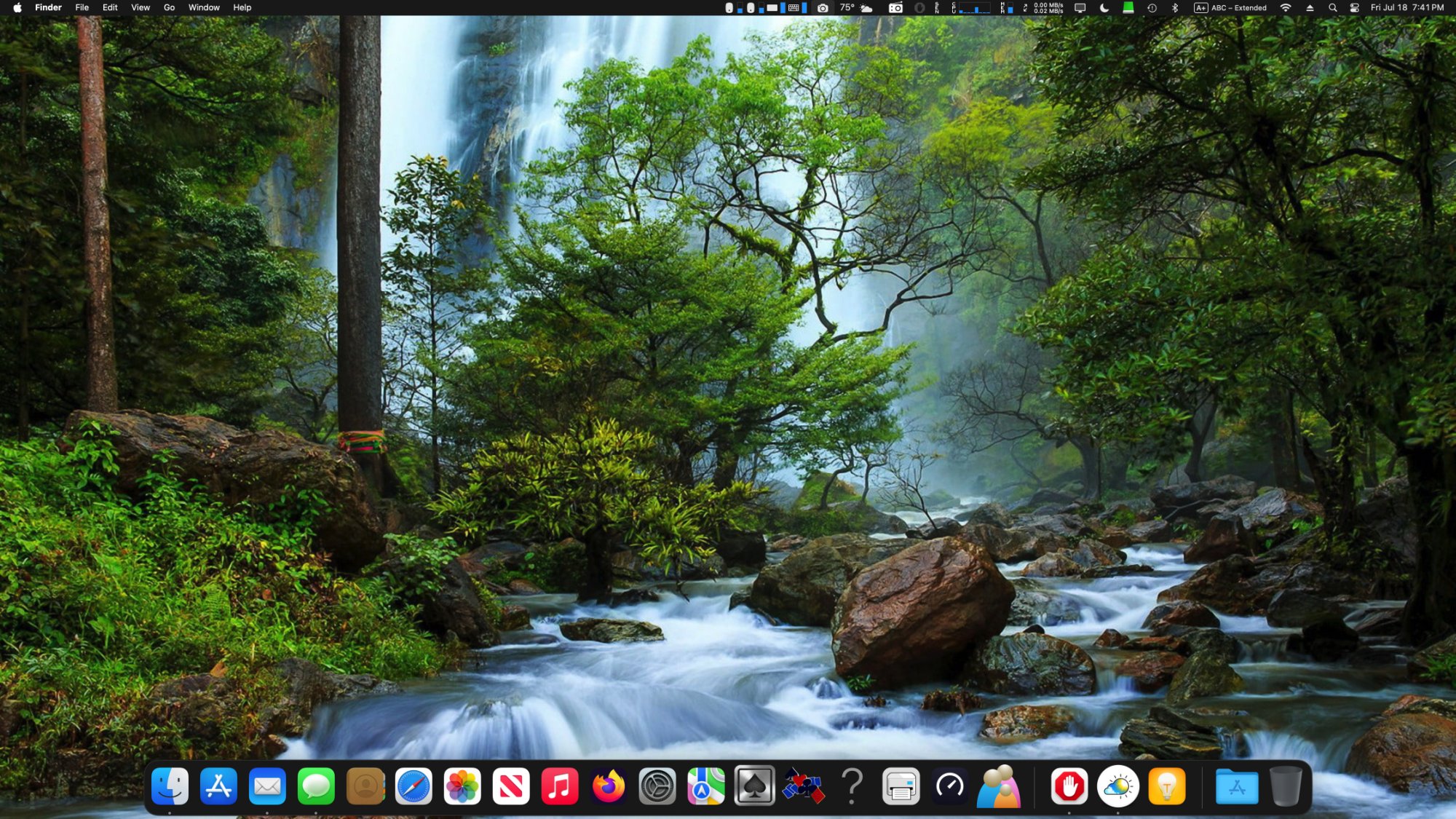Click the date and time clock
The height and width of the screenshot is (819, 1456).
1406,8
